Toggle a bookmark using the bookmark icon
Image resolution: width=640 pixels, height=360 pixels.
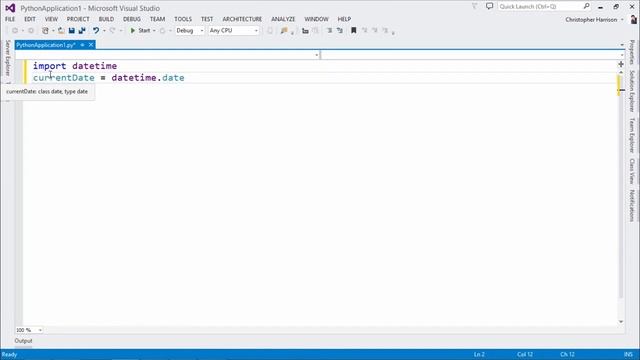(x=353, y=31)
